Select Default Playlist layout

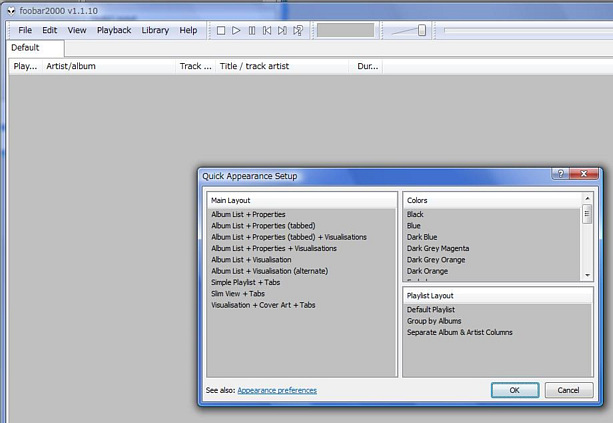pyautogui.click(x=431, y=310)
